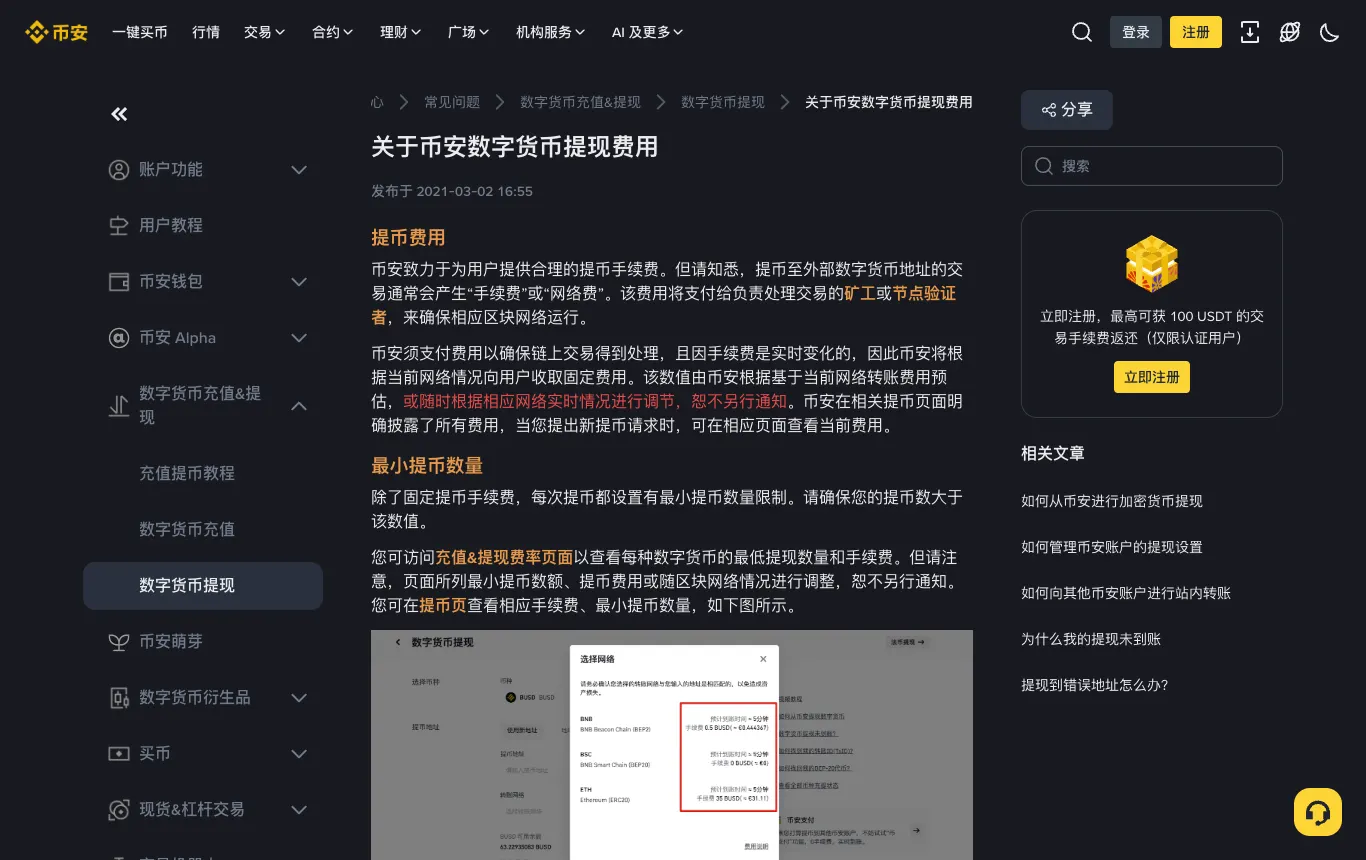Image resolution: width=1366 pixels, height=860 pixels.
Task: Open the 充值&提现费率页面 link
Action: [504, 557]
